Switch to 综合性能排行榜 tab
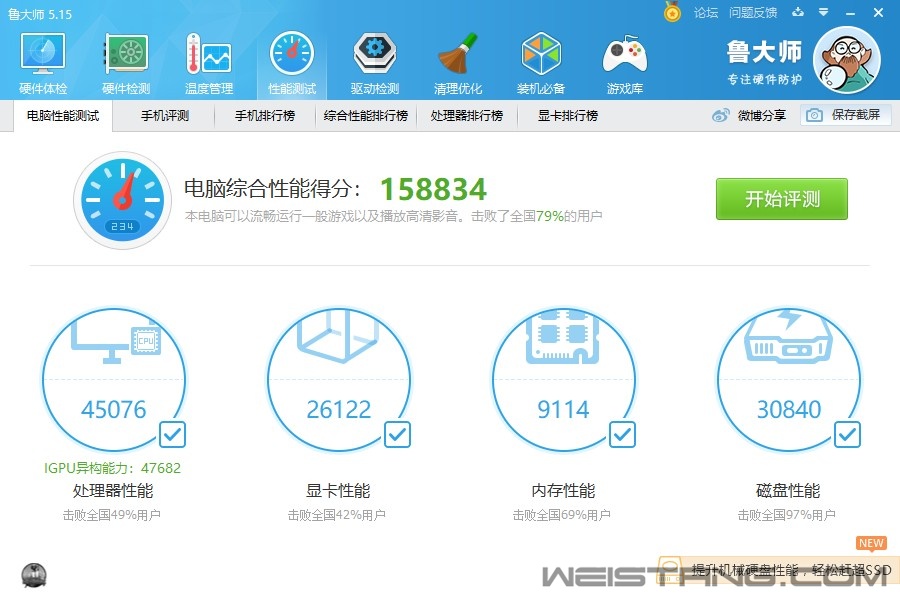 [x=366, y=116]
